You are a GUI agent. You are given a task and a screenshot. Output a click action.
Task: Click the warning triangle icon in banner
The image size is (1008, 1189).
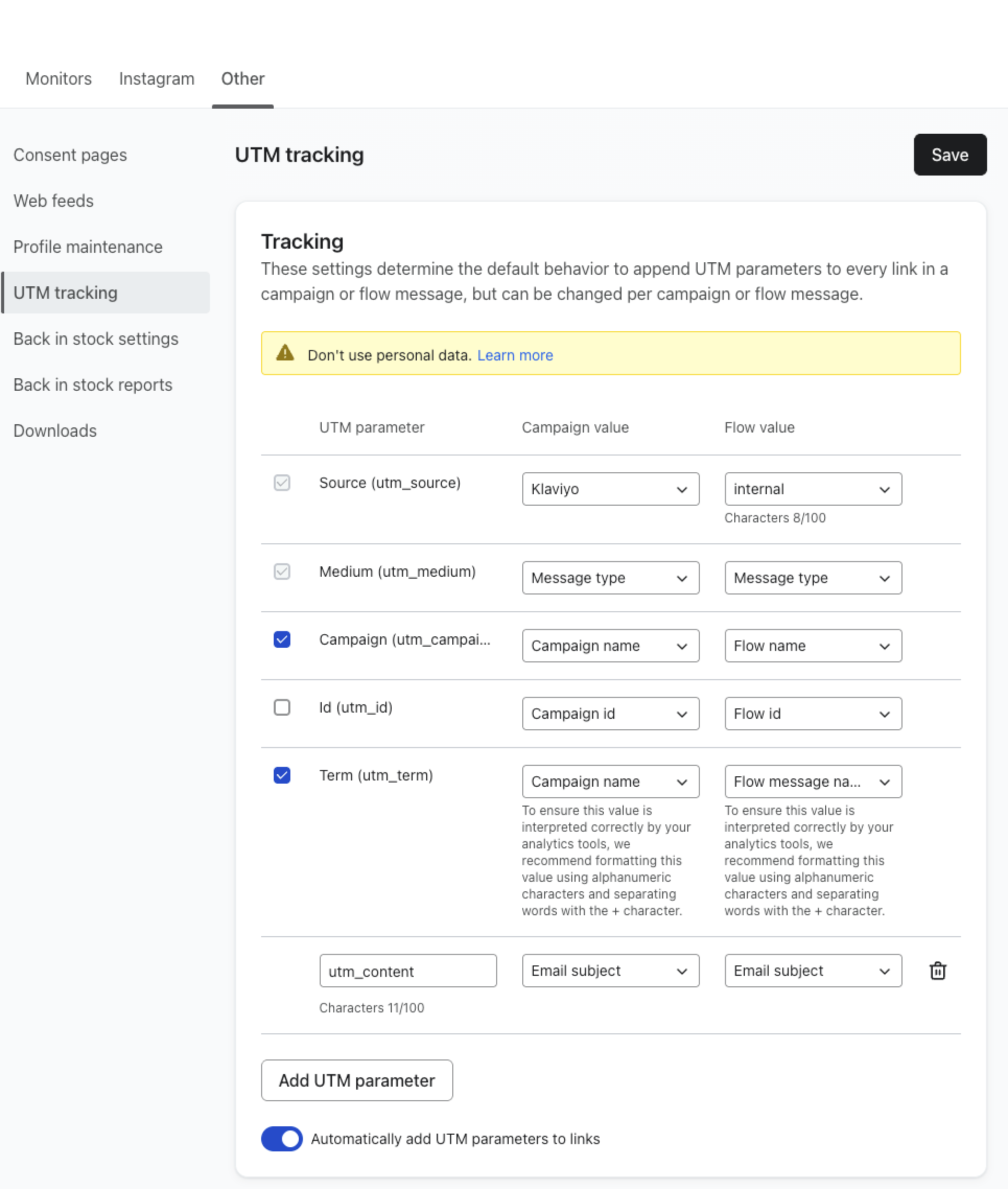[x=285, y=353]
